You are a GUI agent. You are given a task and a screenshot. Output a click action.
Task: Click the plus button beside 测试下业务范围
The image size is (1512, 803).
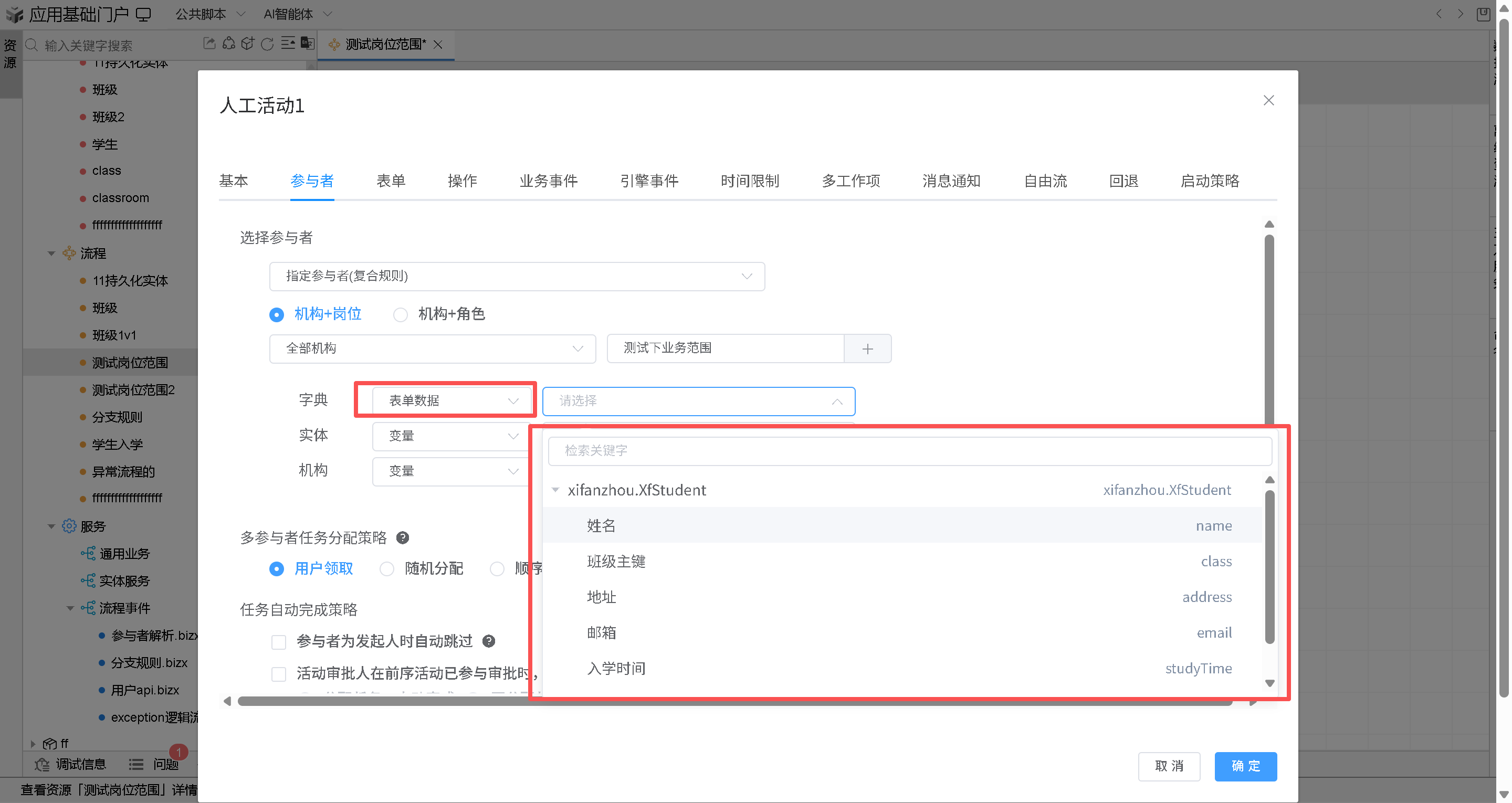click(867, 348)
